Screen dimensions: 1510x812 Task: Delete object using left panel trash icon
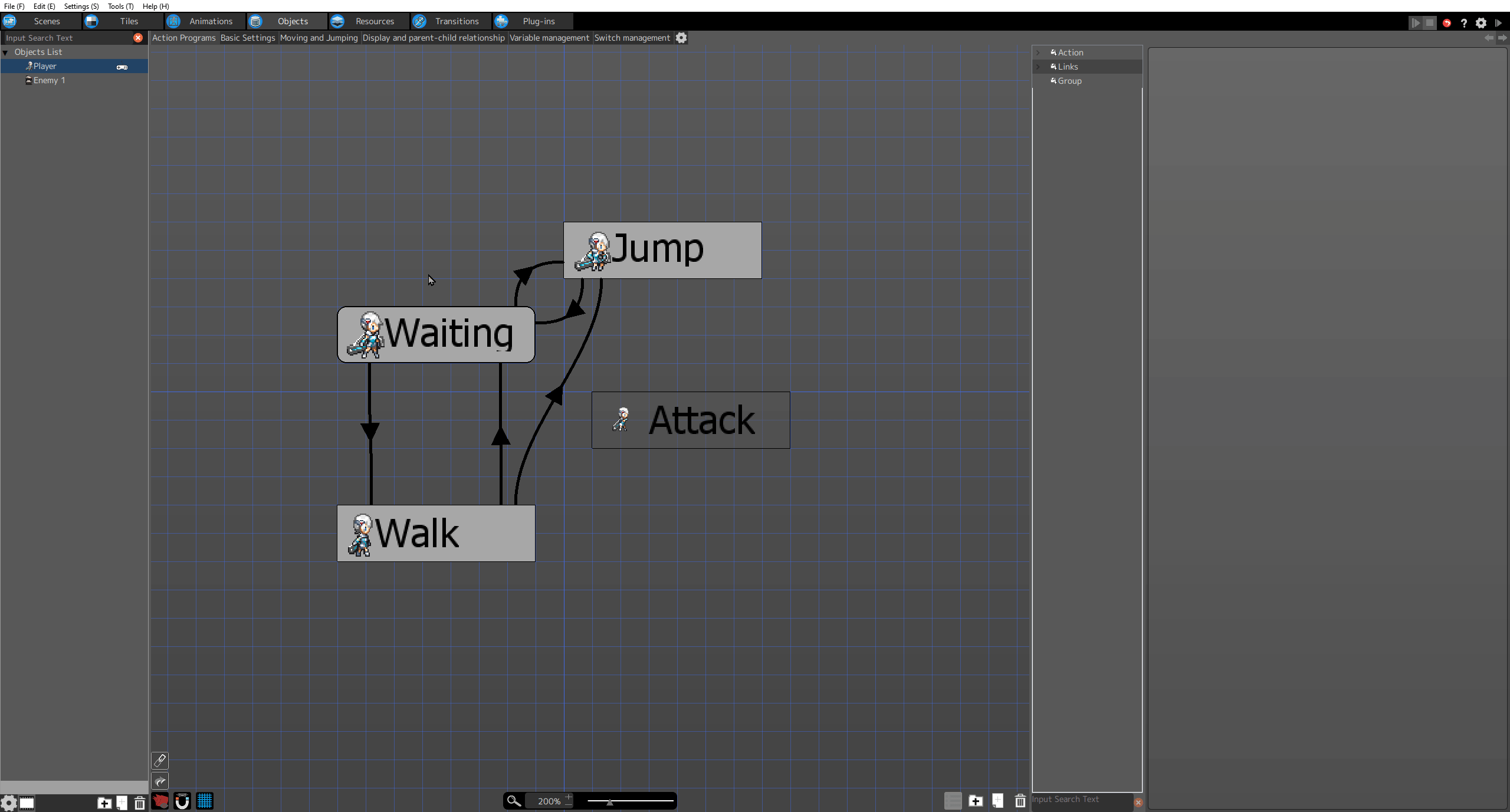coord(140,803)
